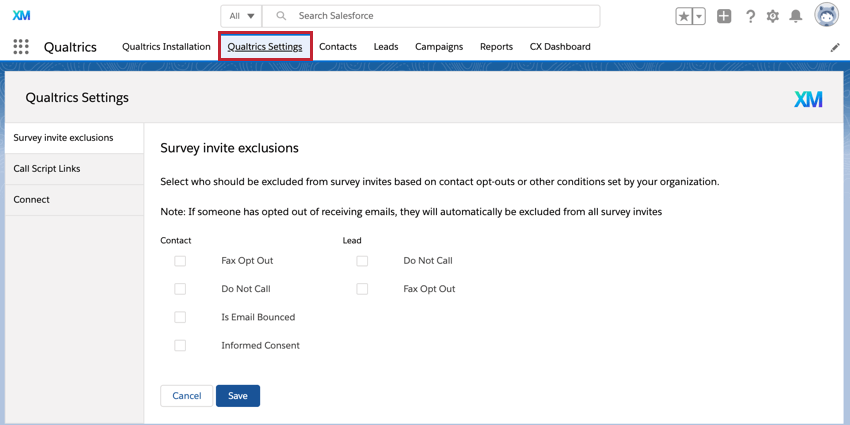Check the Is Email Bounced box
Image resolution: width=850 pixels, height=425 pixels.
click(180, 317)
